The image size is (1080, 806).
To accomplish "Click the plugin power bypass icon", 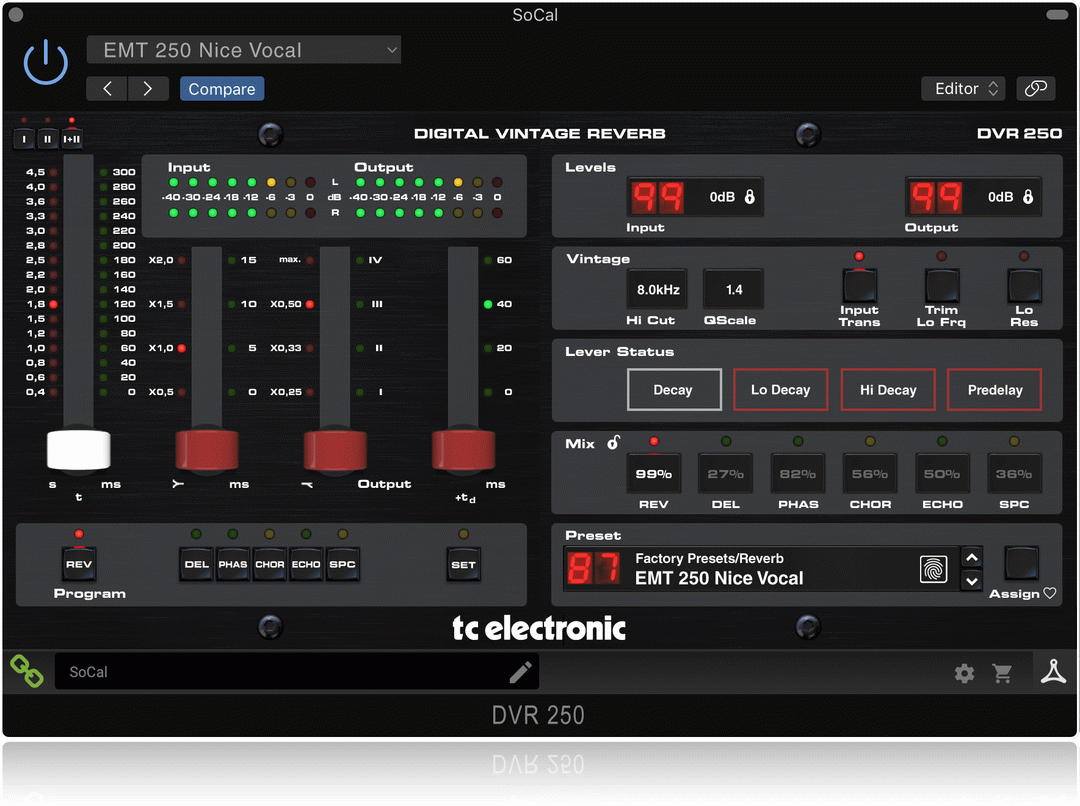I will tap(45, 62).
